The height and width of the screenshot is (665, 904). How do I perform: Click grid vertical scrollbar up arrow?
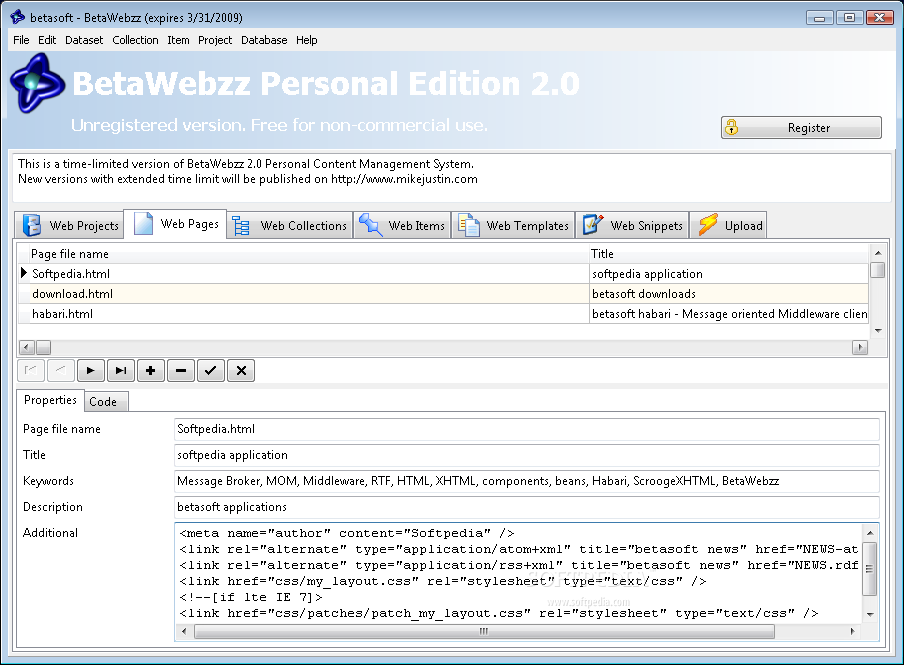tap(877, 253)
